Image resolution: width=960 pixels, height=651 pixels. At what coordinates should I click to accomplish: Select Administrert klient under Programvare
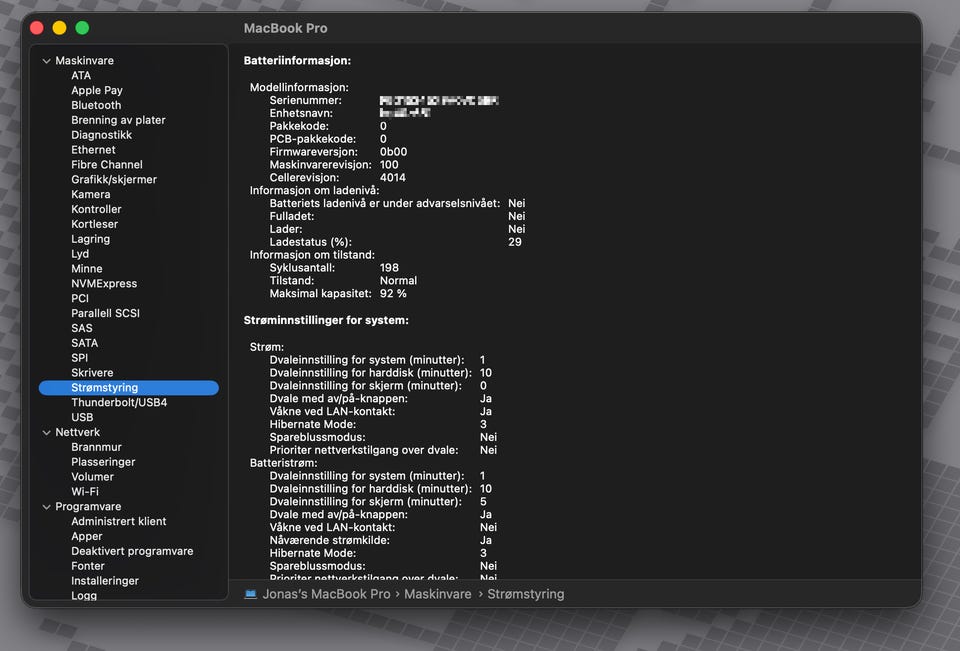coord(119,521)
